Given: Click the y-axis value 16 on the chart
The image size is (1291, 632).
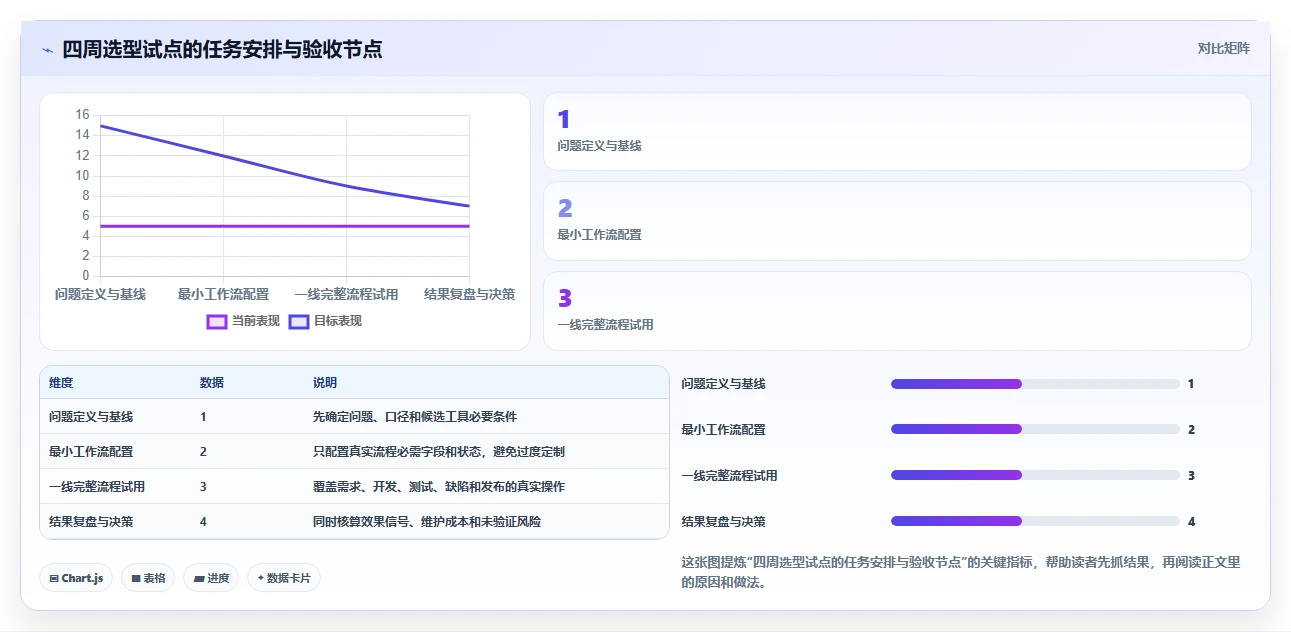Looking at the screenshot, I should click(x=82, y=115).
